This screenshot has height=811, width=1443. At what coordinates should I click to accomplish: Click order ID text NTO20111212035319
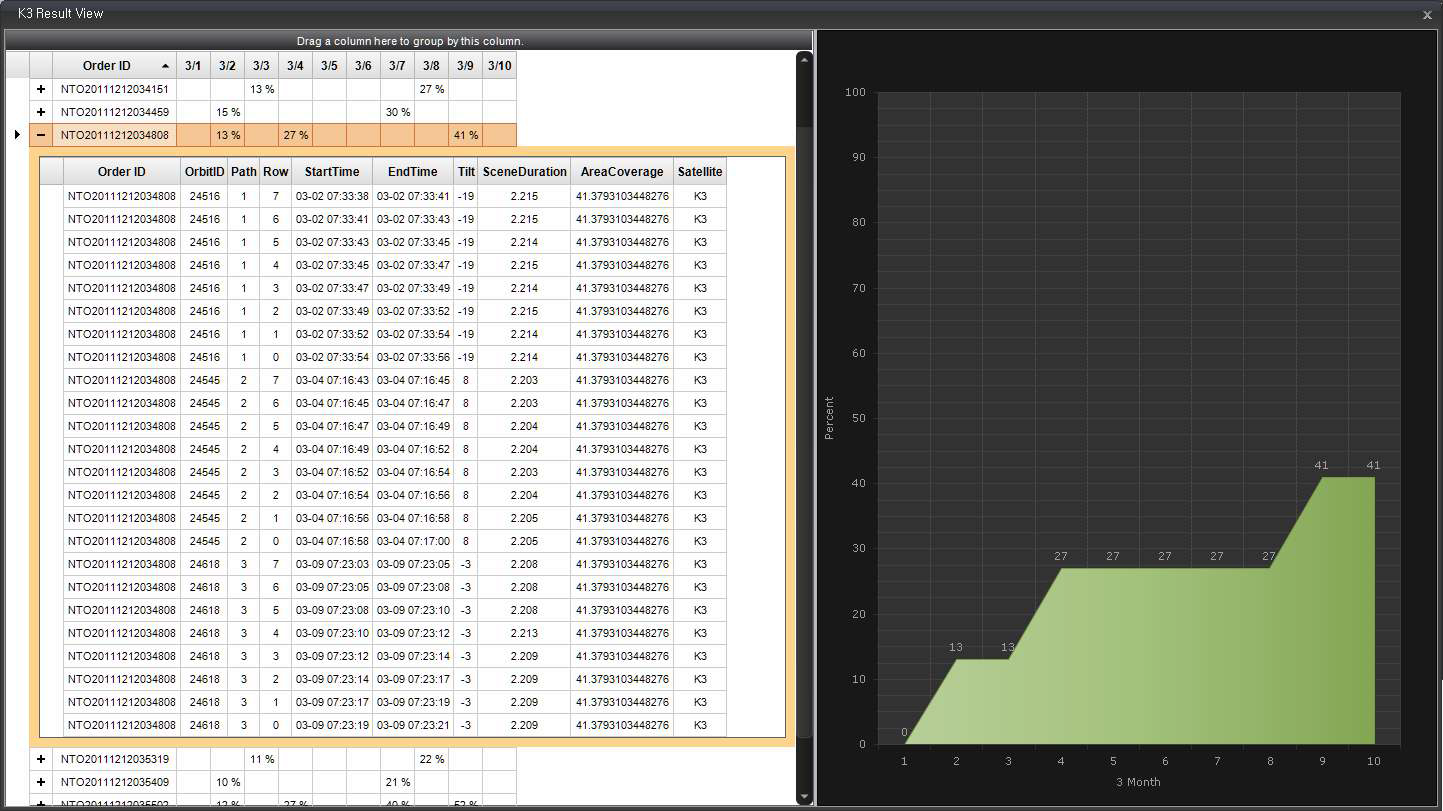click(115, 759)
